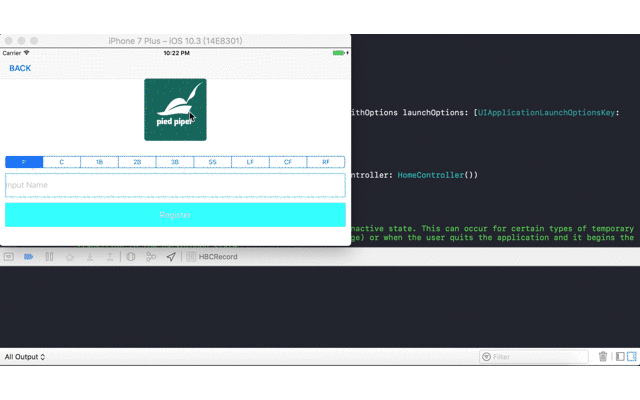The height and width of the screenshot is (400, 640).
Task: Choose the RF position segment
Action: (326, 161)
